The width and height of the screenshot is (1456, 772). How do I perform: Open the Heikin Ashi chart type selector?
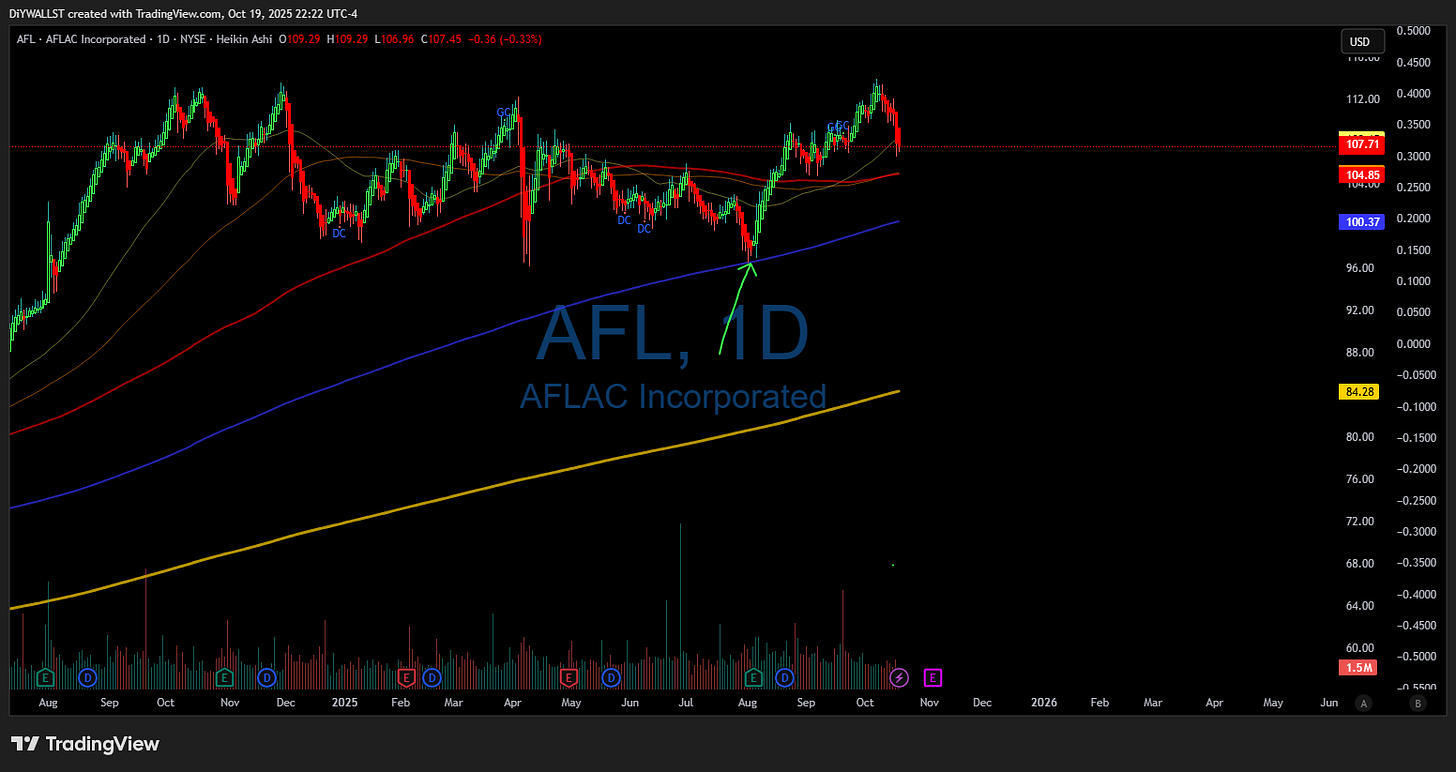coord(244,39)
